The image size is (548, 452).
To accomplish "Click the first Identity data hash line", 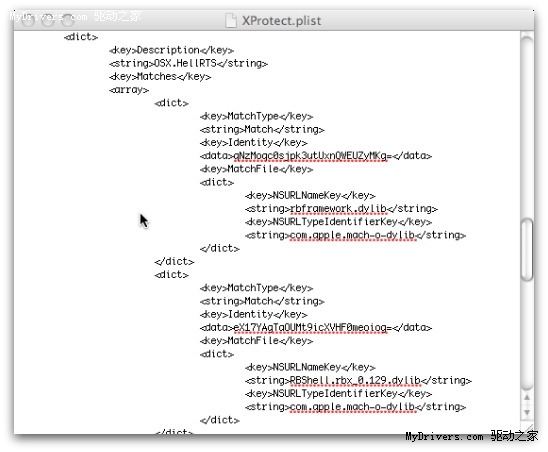I will pos(316,156).
